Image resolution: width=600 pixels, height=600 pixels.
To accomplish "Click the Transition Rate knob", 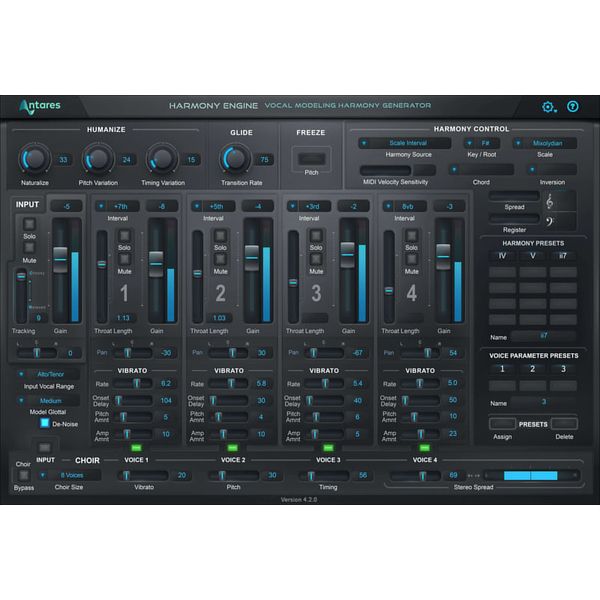I will pyautogui.click(x=235, y=158).
